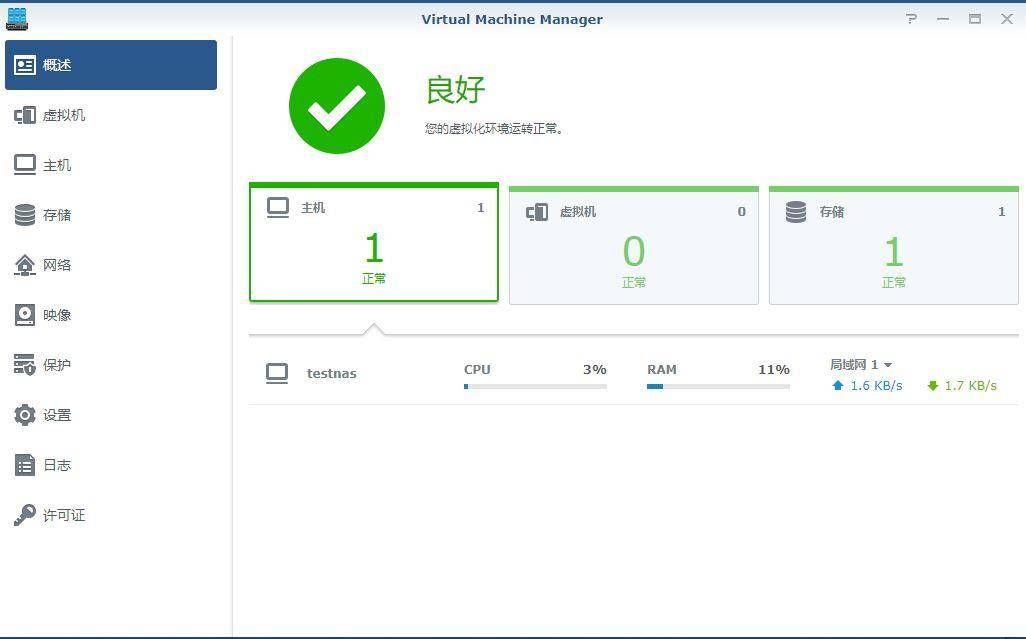
Task: Click the 网络 network house sidebar icon
Action: 25,265
